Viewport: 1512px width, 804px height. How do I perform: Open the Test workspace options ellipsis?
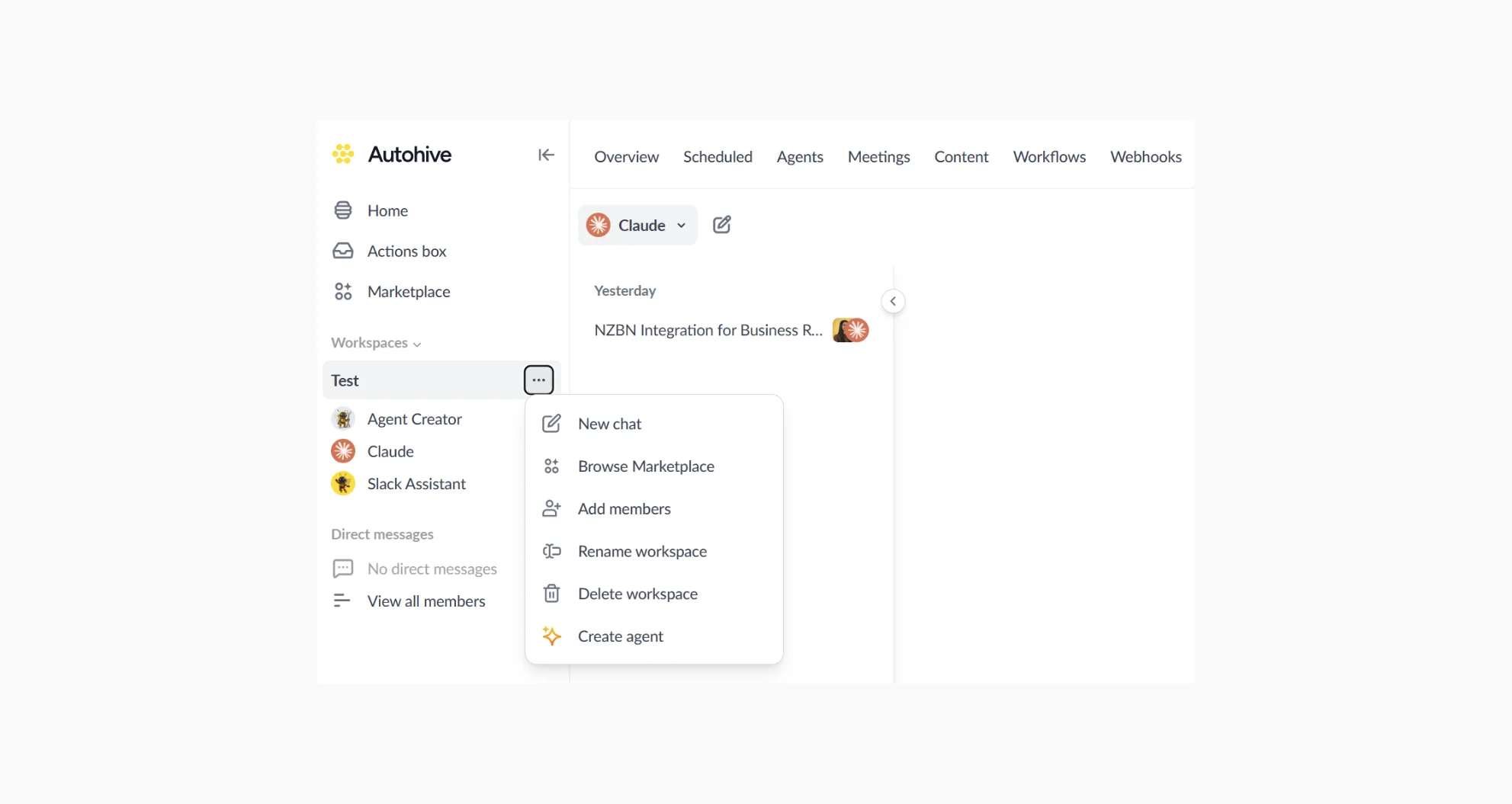539,379
